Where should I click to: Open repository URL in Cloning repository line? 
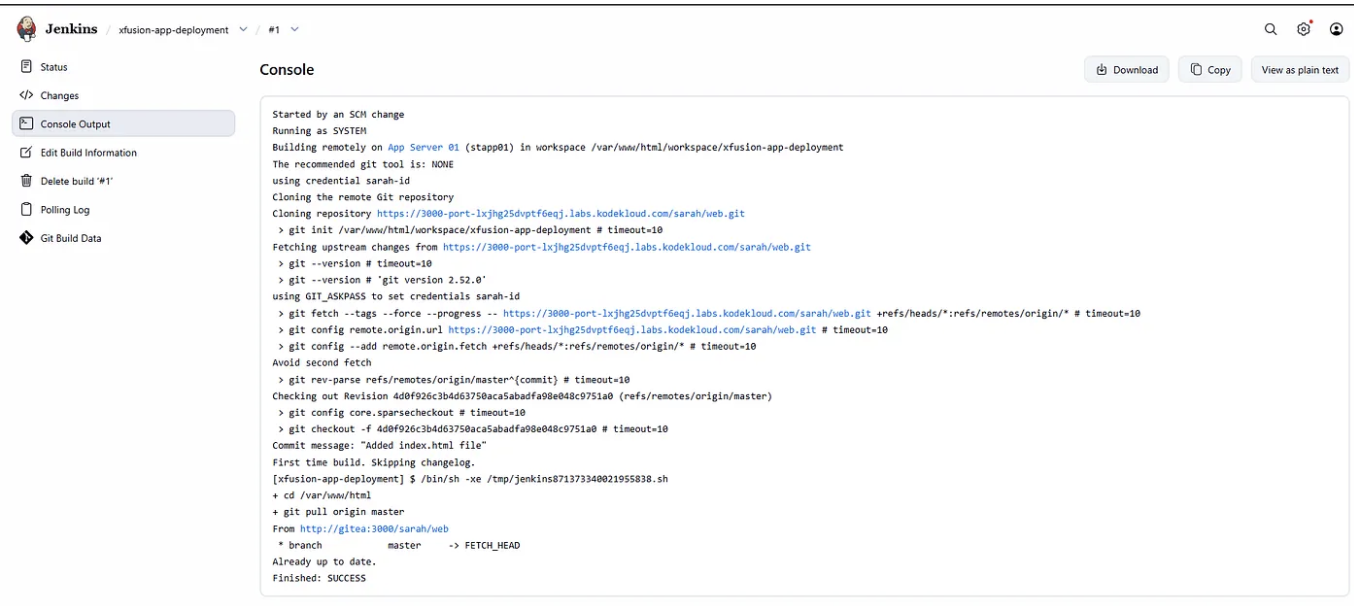(560, 213)
